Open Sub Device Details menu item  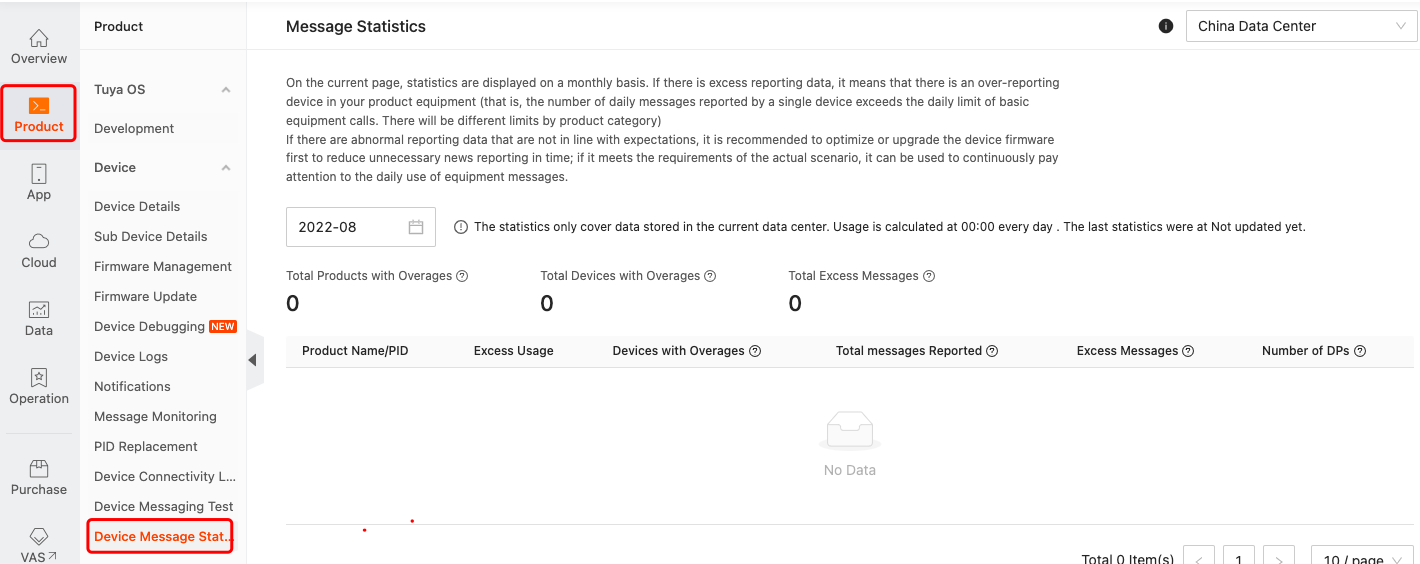(151, 237)
